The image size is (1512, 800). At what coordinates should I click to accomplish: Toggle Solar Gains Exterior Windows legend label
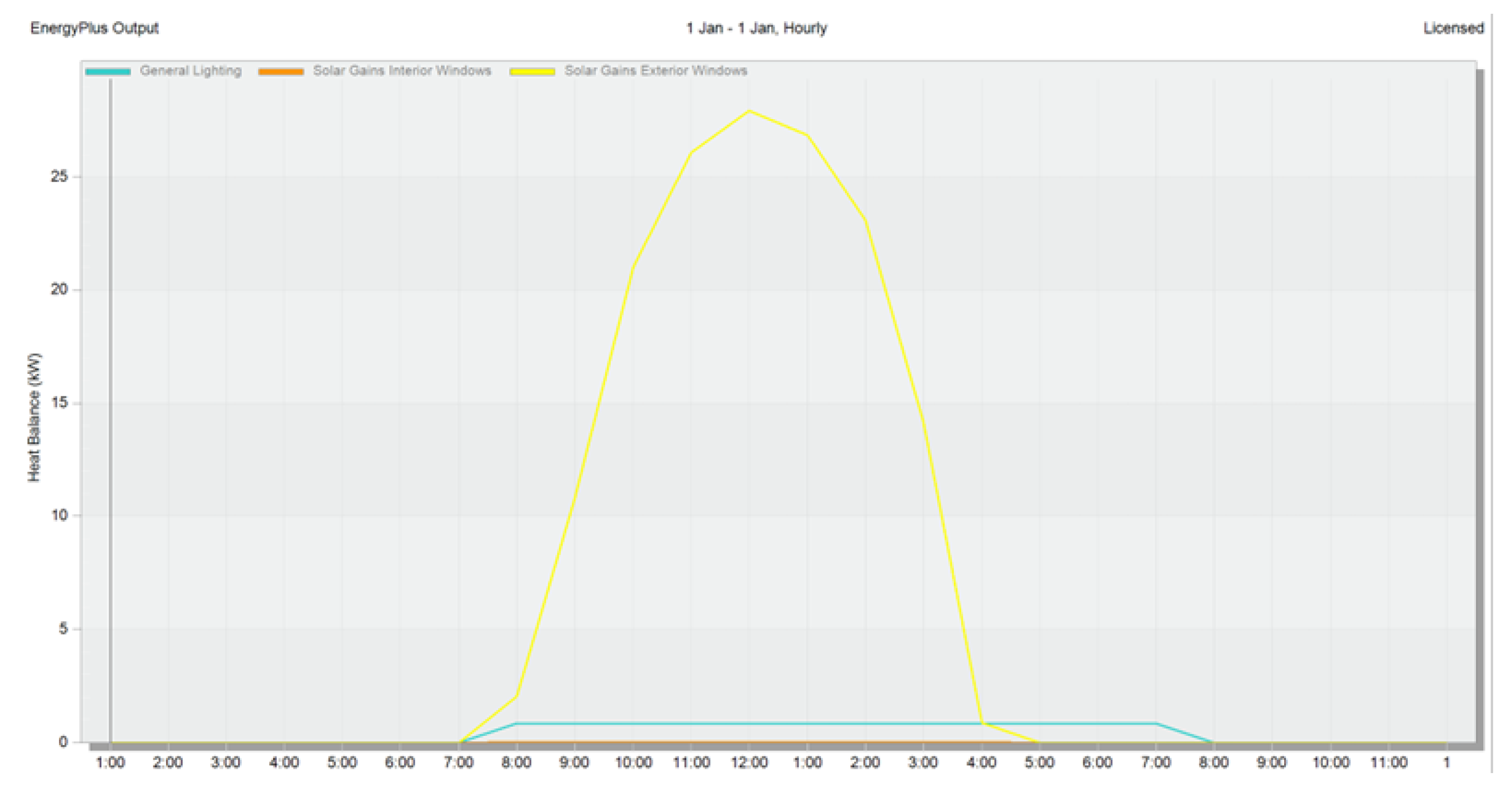point(655,71)
